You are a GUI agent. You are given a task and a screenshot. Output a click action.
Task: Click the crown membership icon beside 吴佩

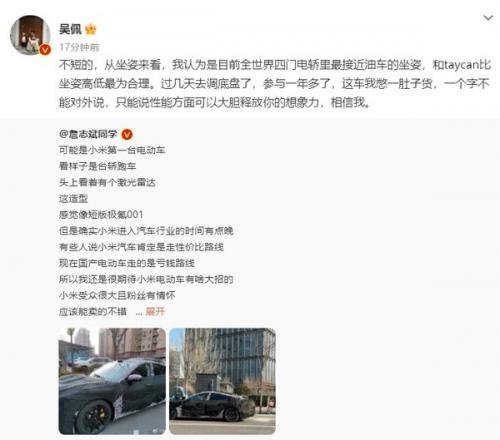[91, 29]
